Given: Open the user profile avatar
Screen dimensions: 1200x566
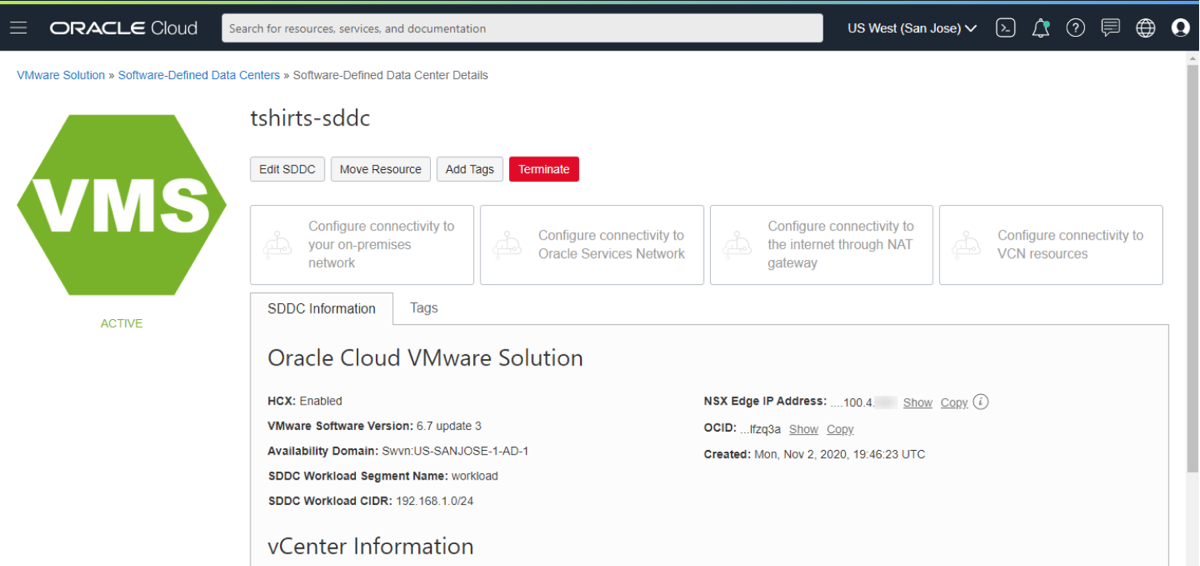Looking at the screenshot, I should (x=1180, y=28).
